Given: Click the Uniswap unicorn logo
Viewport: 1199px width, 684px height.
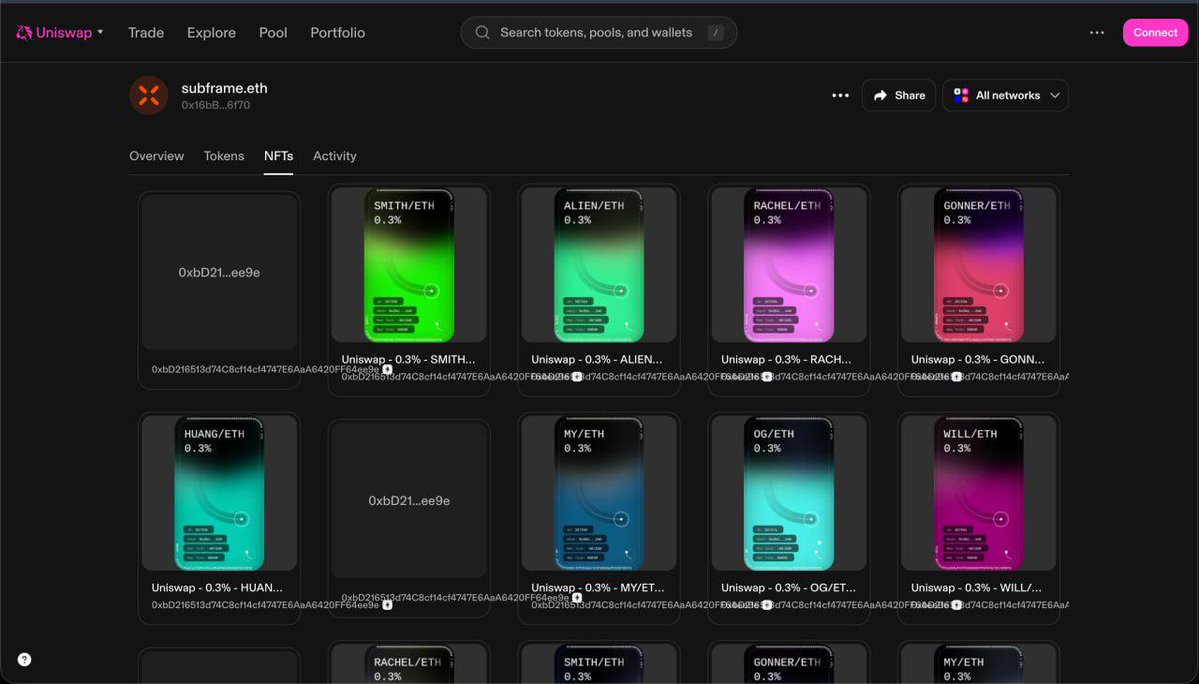Looking at the screenshot, I should coord(24,32).
